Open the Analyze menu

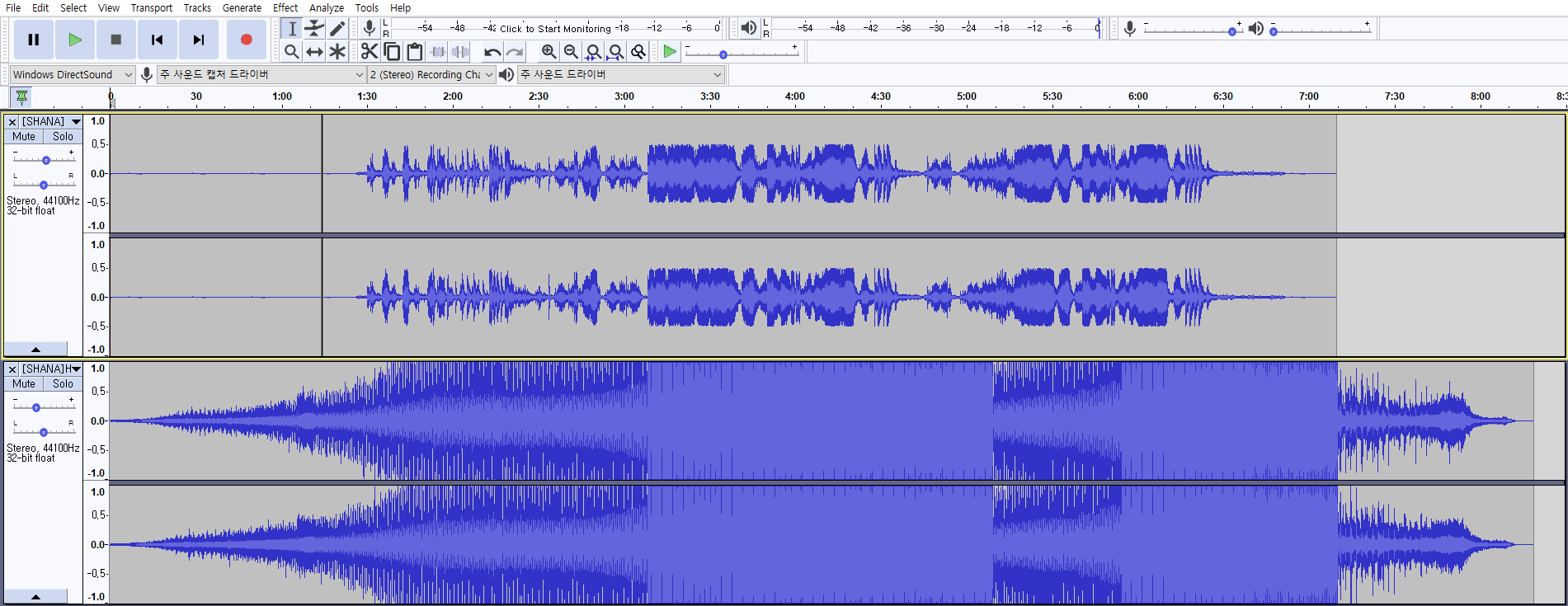(x=327, y=7)
